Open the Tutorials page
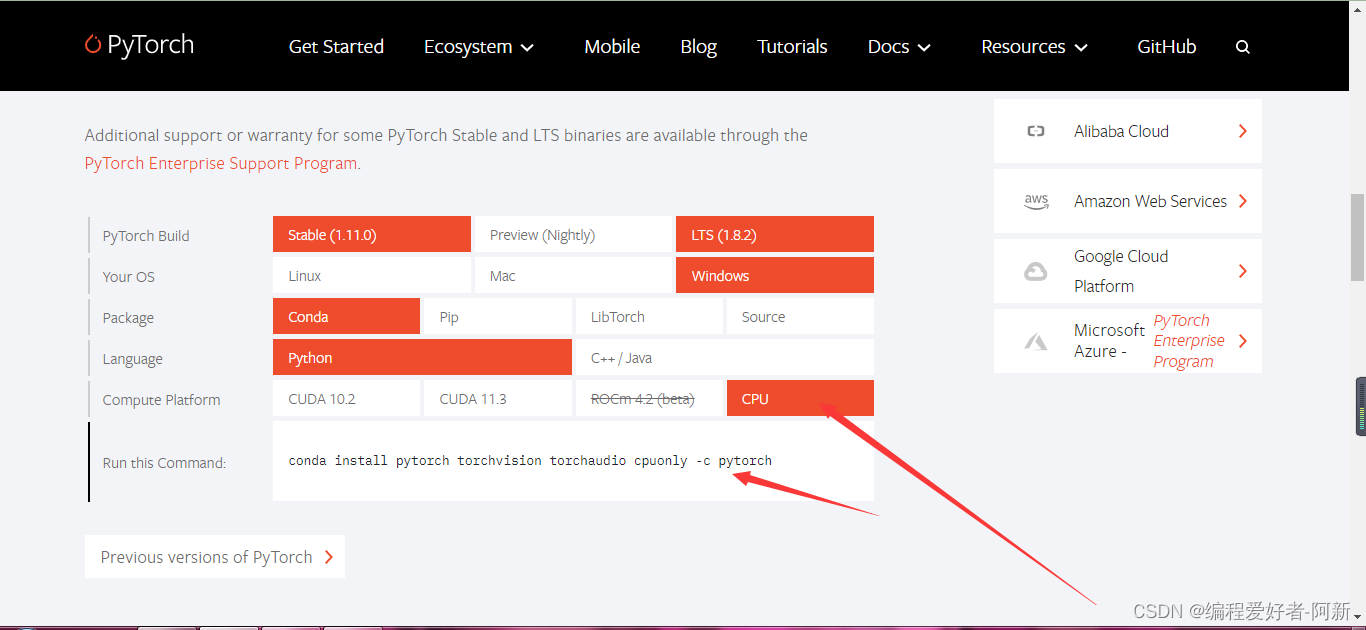 (x=792, y=47)
